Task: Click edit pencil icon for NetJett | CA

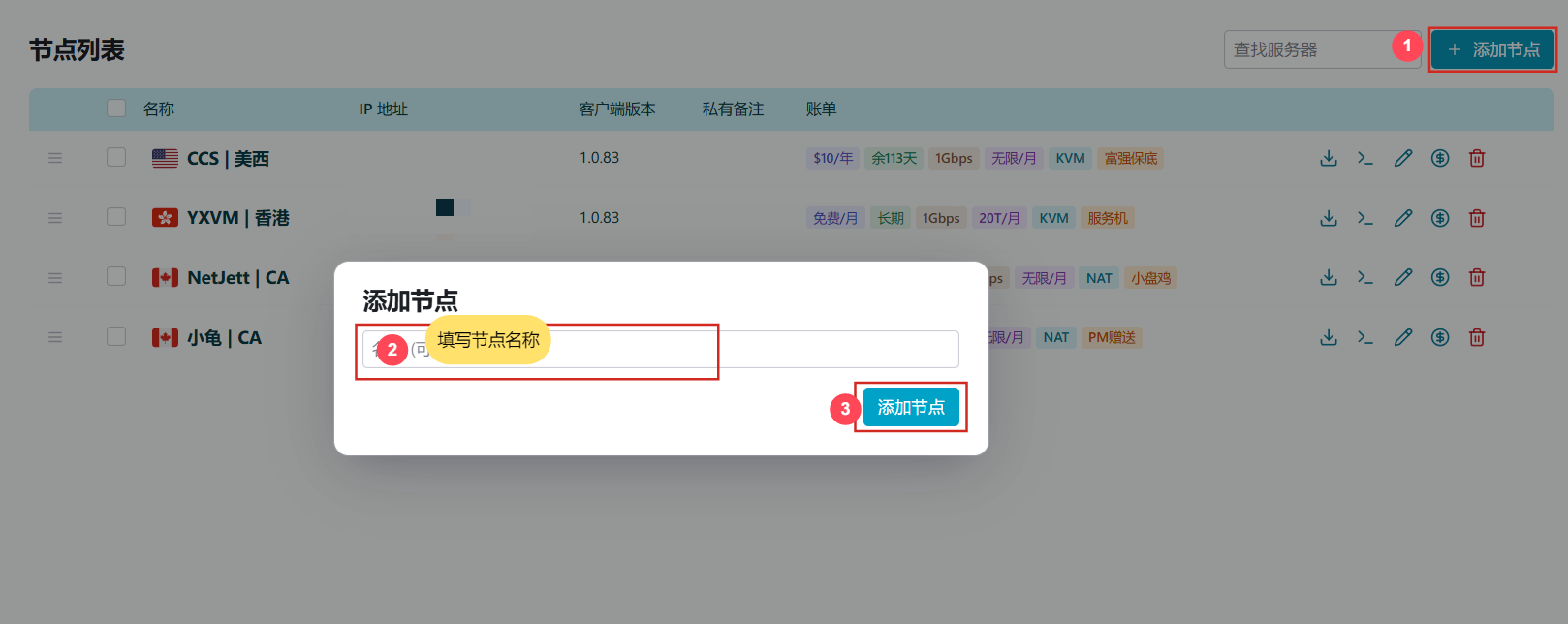Action: pyautogui.click(x=1402, y=278)
